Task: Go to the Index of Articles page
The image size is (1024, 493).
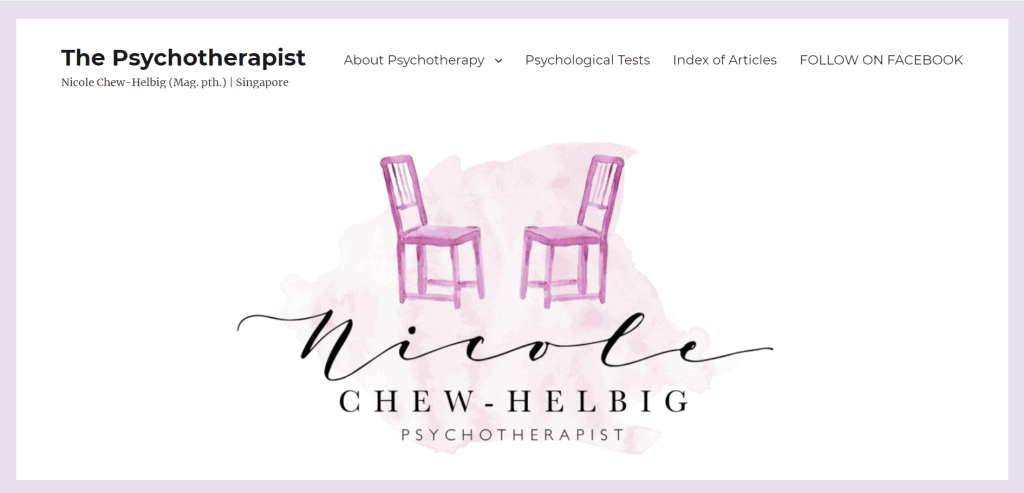Action: (x=724, y=60)
